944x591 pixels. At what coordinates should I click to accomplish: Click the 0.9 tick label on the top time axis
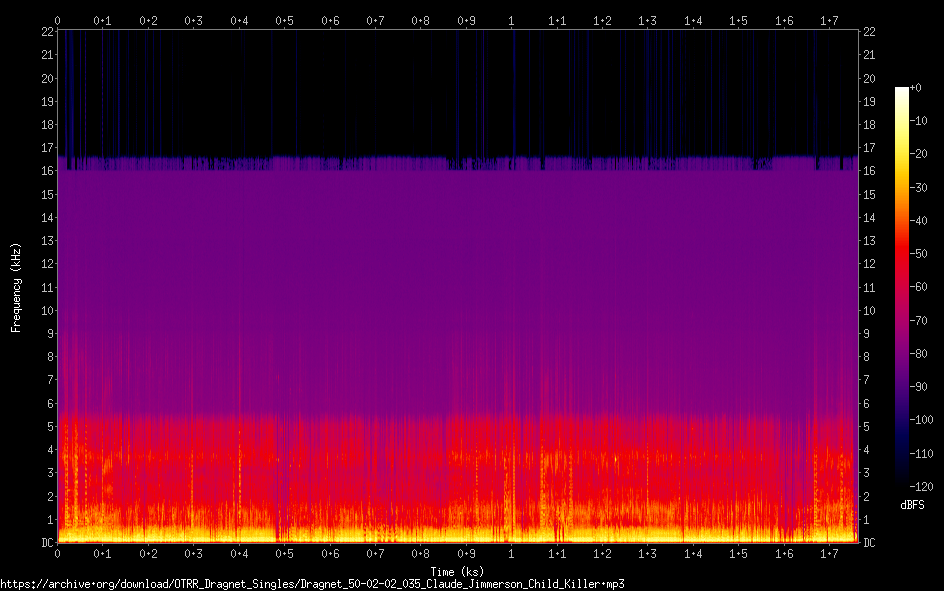point(466,20)
